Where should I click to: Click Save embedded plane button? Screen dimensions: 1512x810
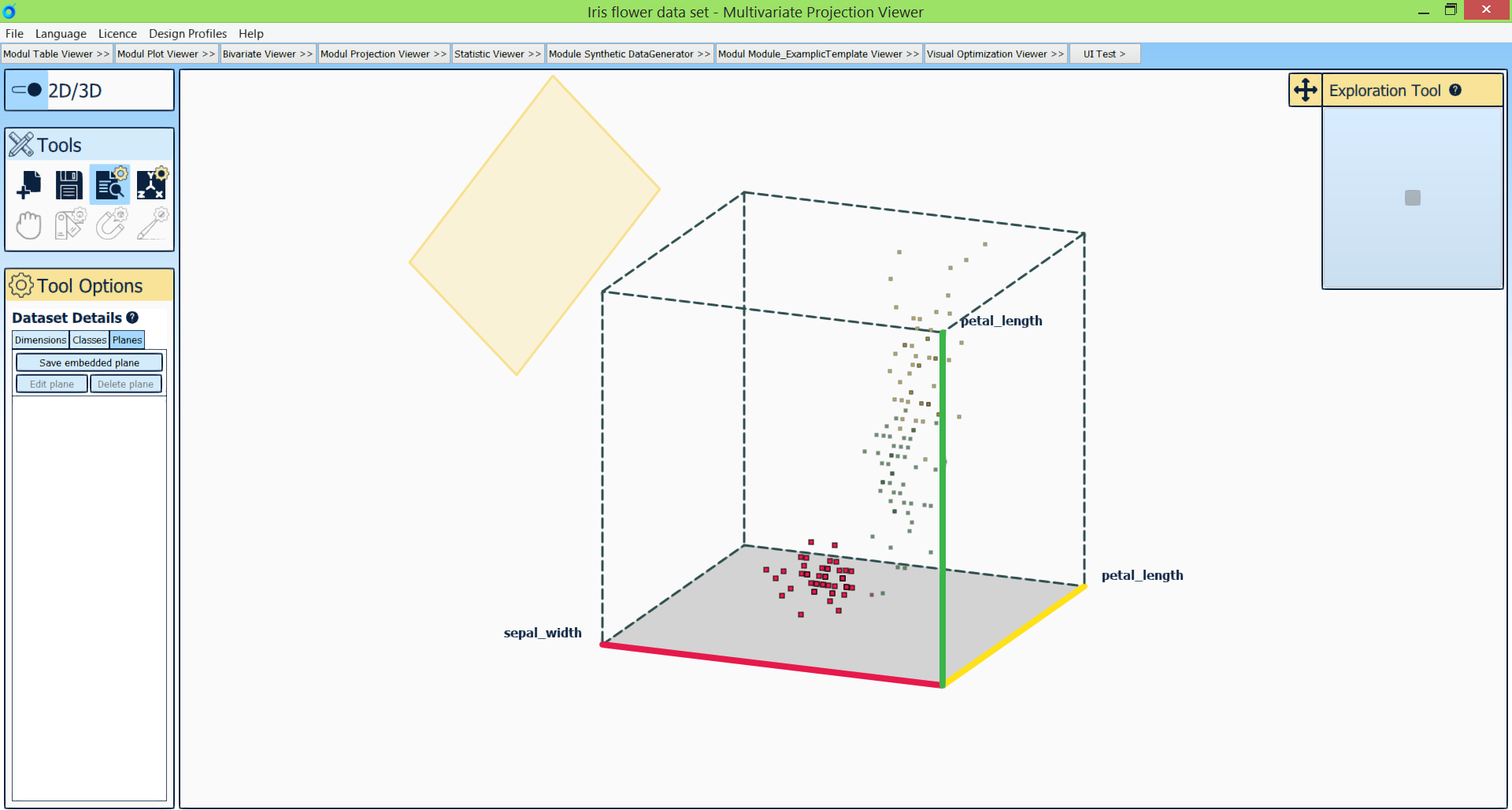[89, 363]
